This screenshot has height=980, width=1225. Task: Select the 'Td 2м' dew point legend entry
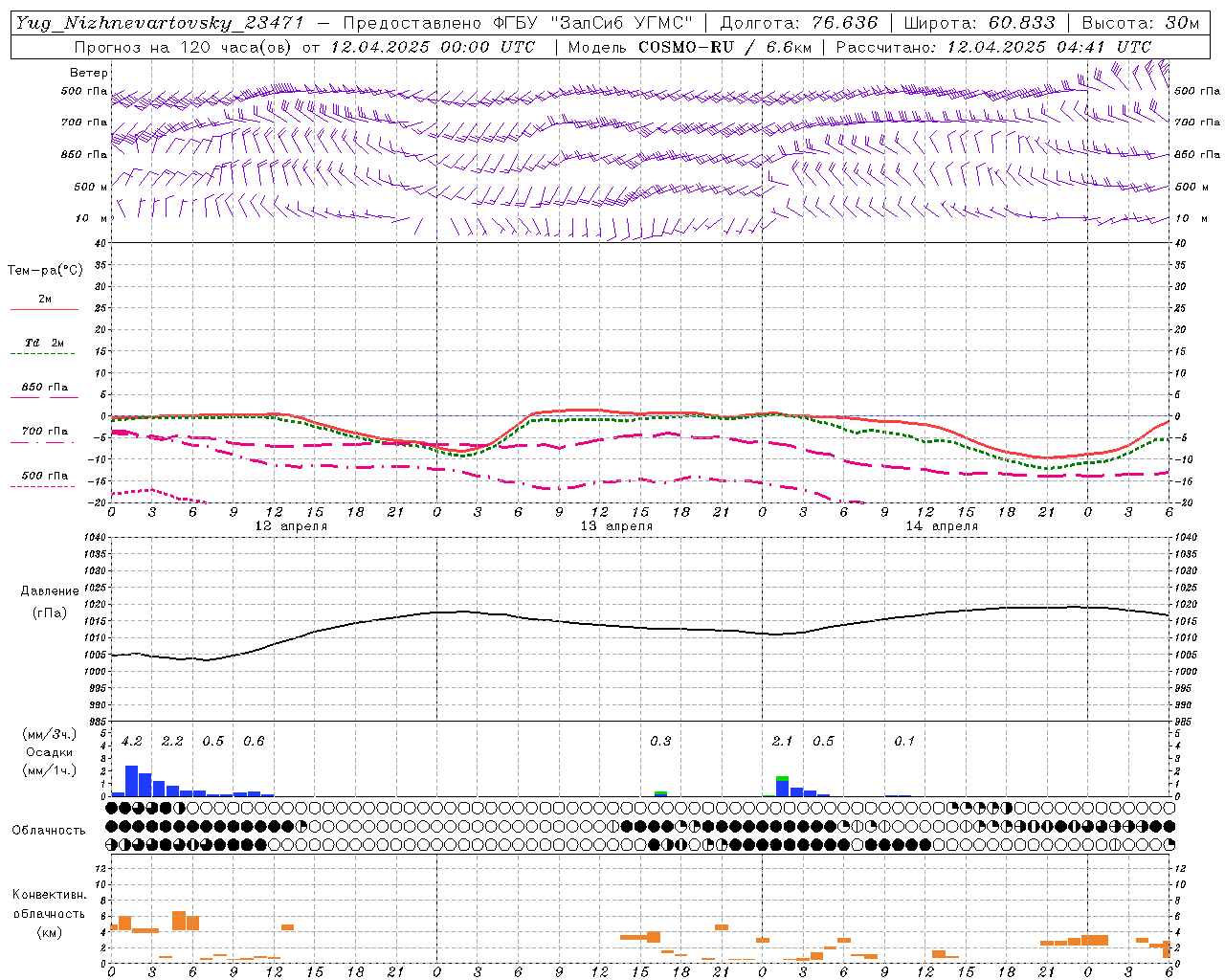(45, 343)
